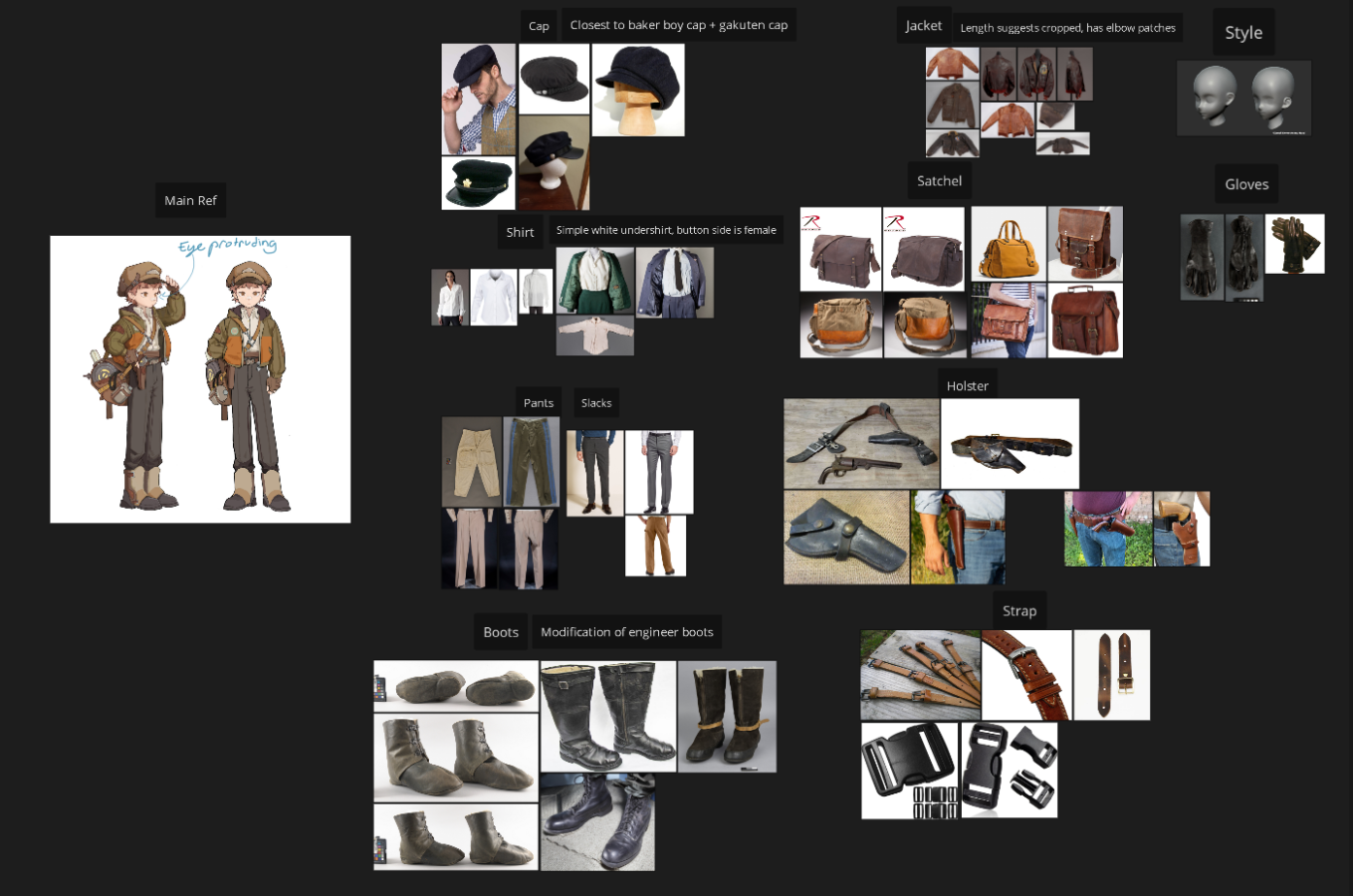Image resolution: width=1353 pixels, height=896 pixels.
Task: Select the main character reference illustration
Action: [200, 379]
